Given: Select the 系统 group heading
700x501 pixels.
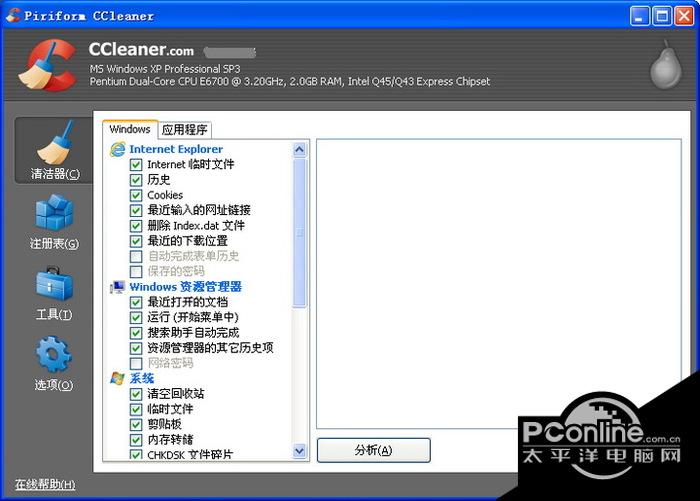Looking at the screenshot, I should pyautogui.click(x=142, y=378).
